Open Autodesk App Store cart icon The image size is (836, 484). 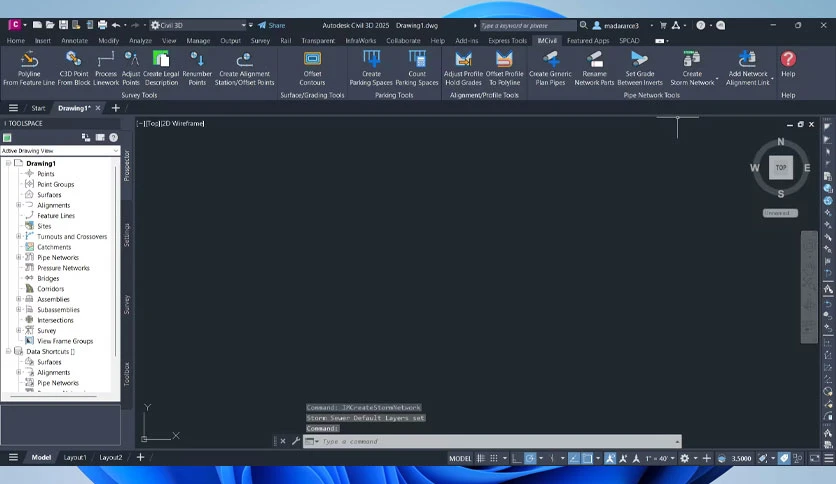[663, 25]
